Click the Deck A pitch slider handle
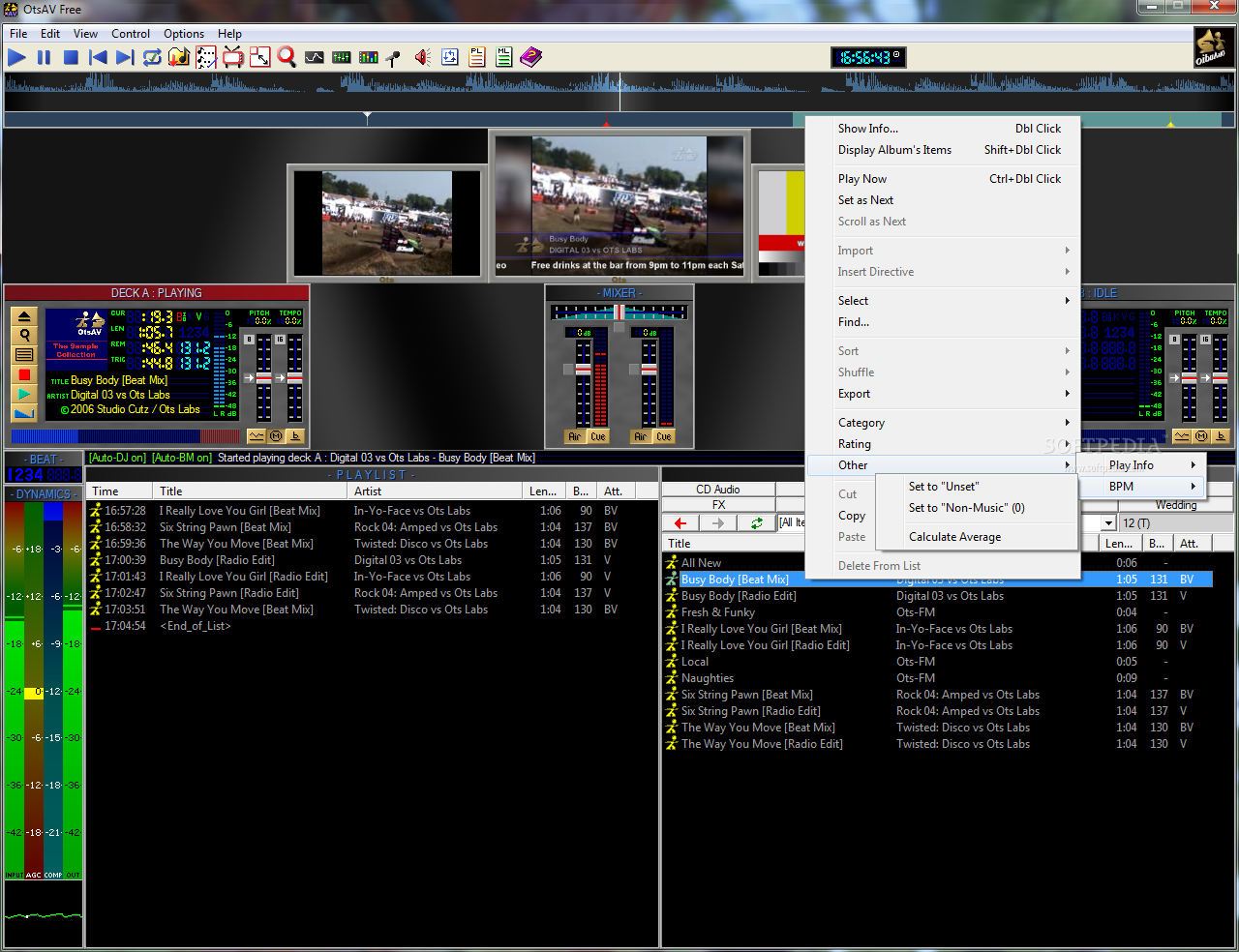This screenshot has height=952, width=1239. [263, 377]
